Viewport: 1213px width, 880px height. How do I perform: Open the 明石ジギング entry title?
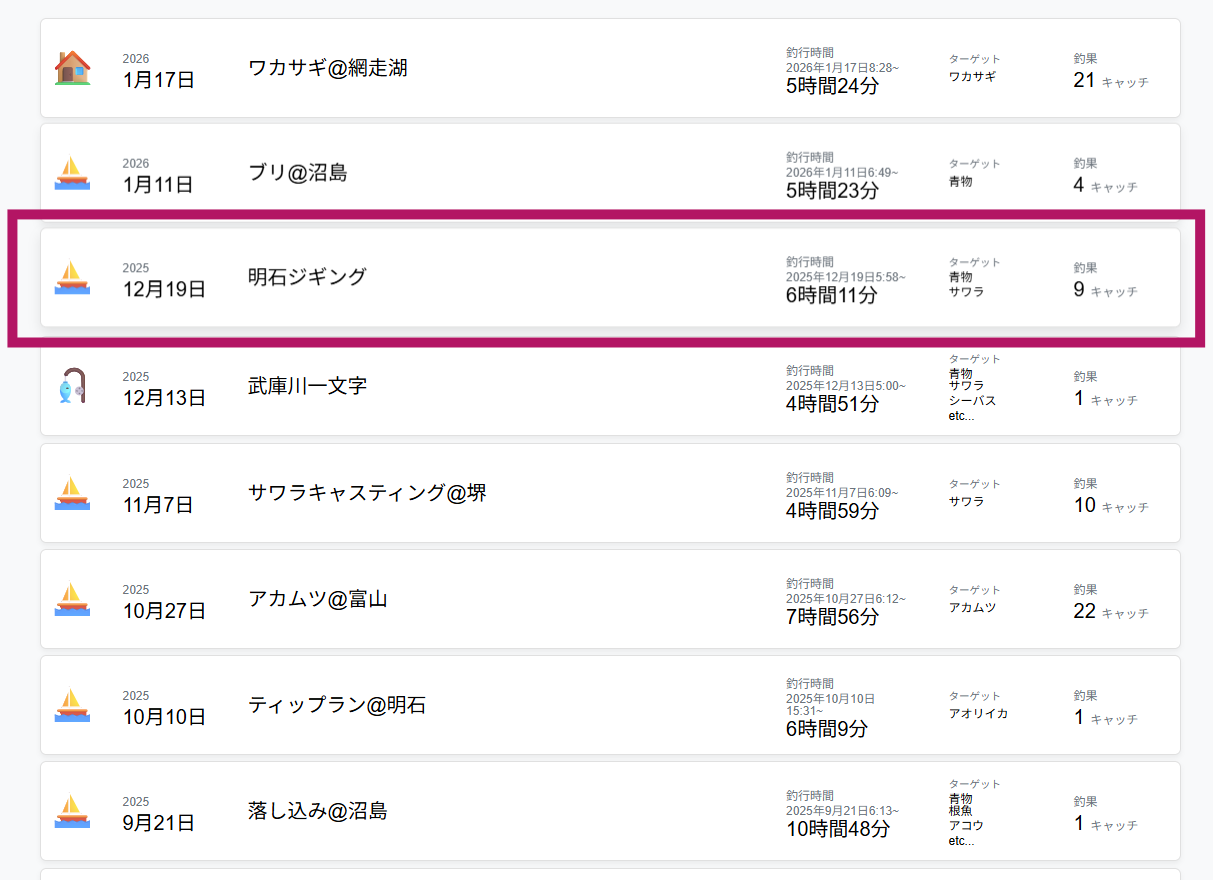308,277
